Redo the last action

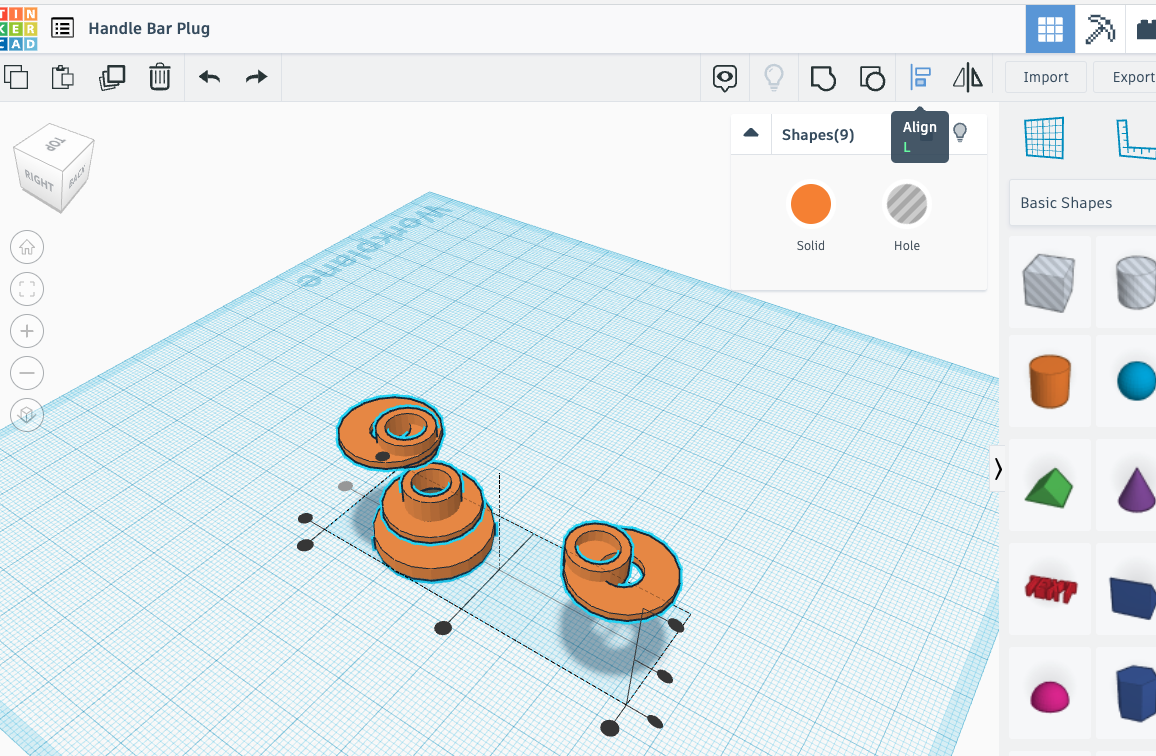coord(257,77)
